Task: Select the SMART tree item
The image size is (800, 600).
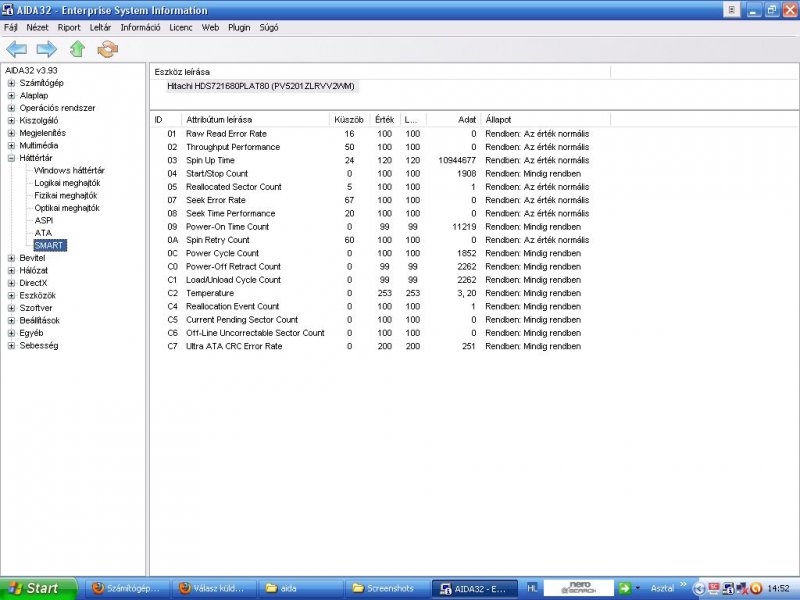Action: coord(49,245)
